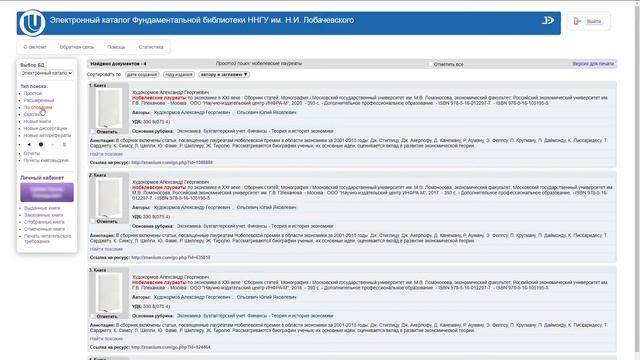
Task: Click Найти похожие under record 1
Action: tap(106, 154)
